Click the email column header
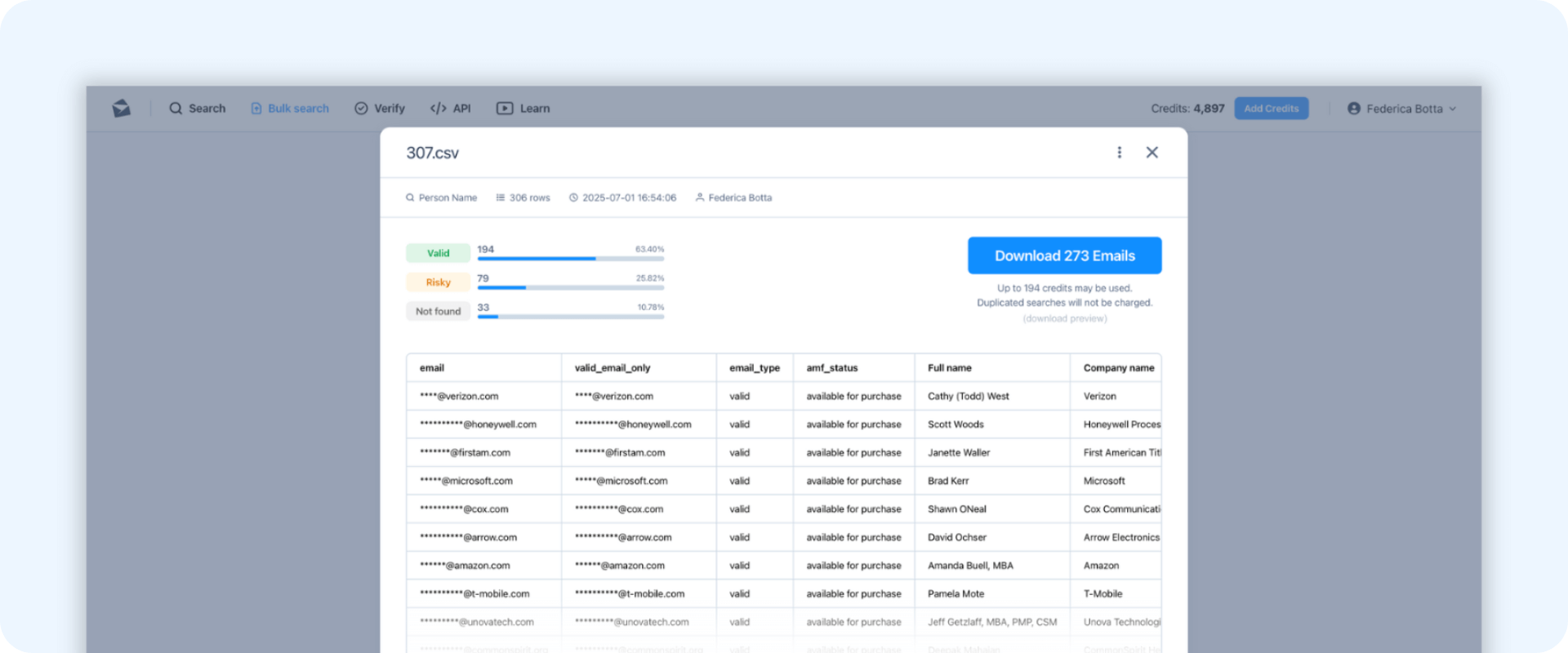 pyautogui.click(x=483, y=368)
